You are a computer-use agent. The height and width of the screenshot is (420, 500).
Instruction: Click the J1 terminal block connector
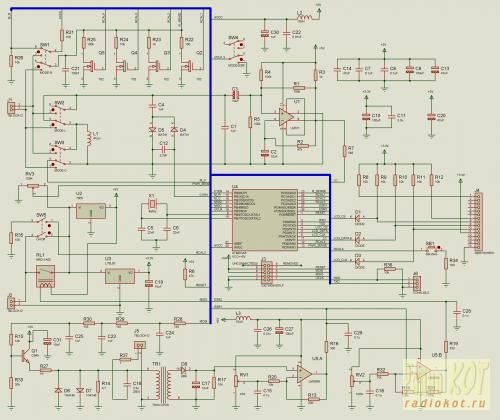(11, 108)
